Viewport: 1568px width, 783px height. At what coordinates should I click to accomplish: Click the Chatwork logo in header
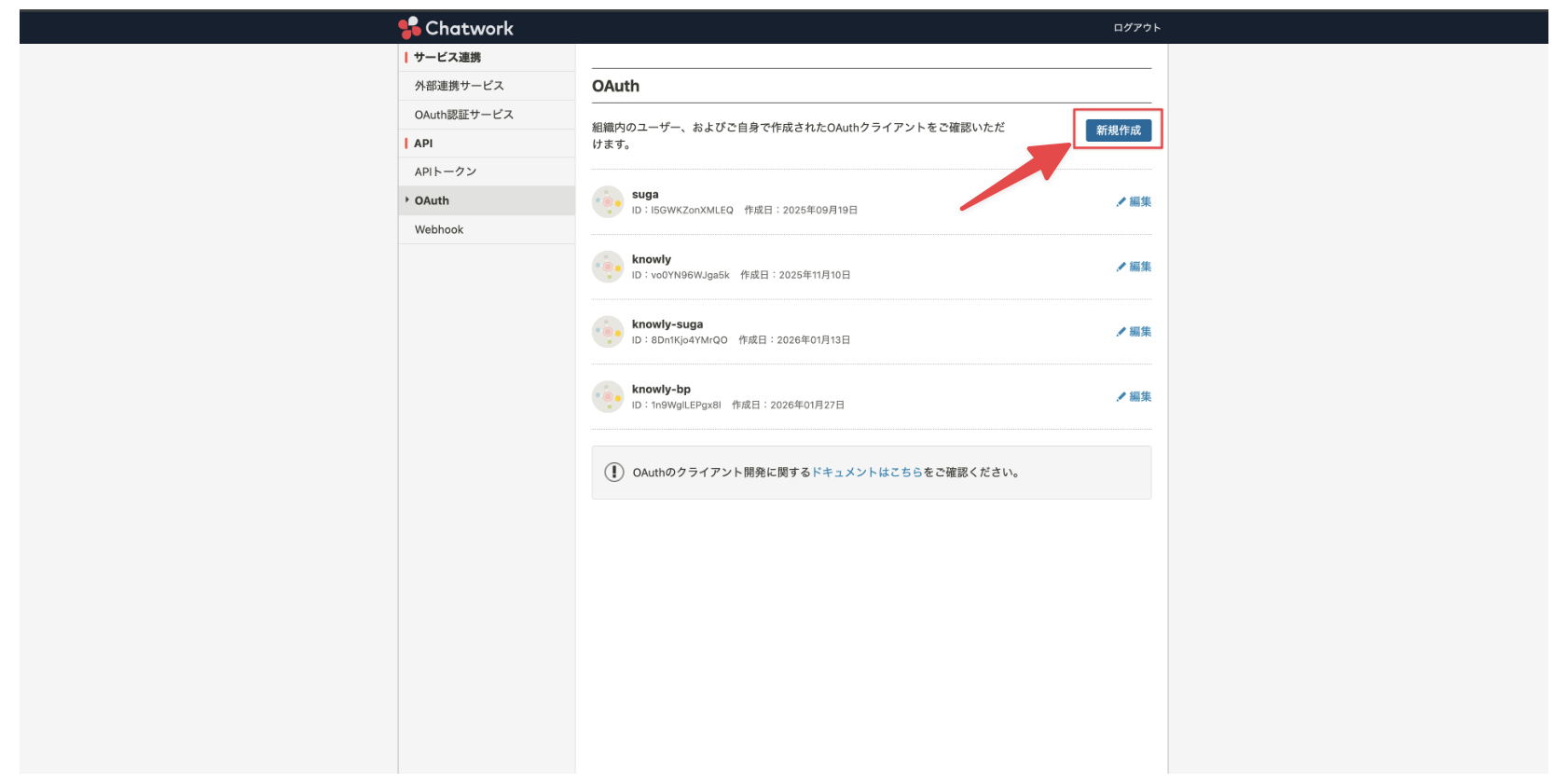pos(456,28)
